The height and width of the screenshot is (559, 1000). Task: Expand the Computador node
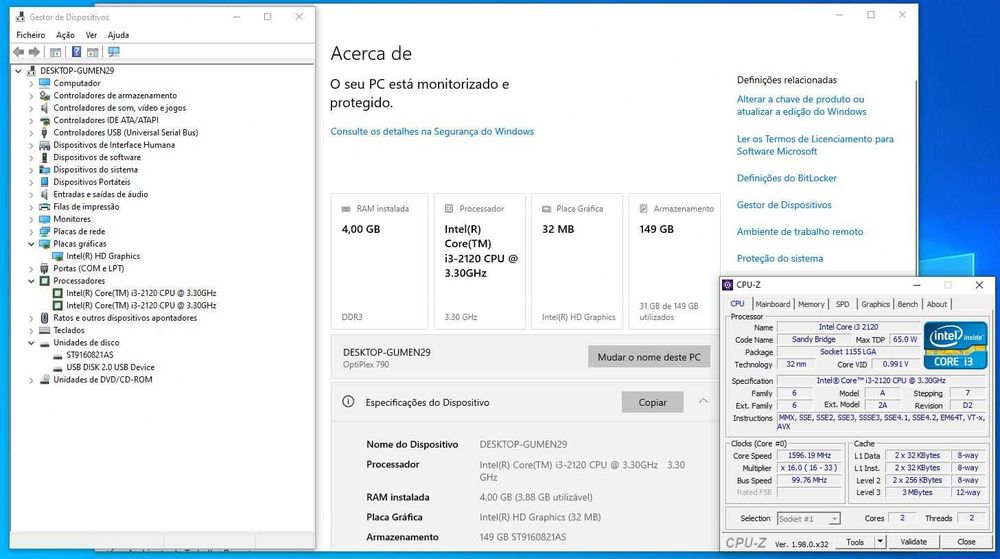tap(31, 83)
